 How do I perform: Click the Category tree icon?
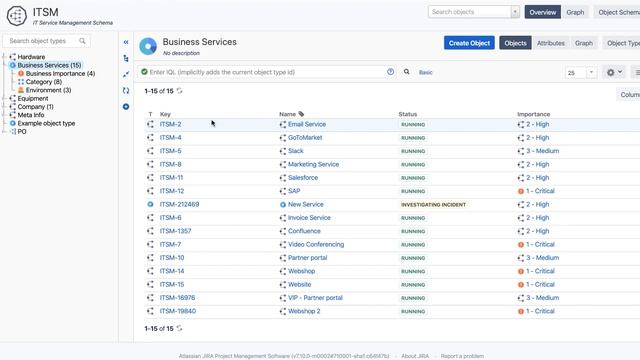pyautogui.click(x=21, y=82)
